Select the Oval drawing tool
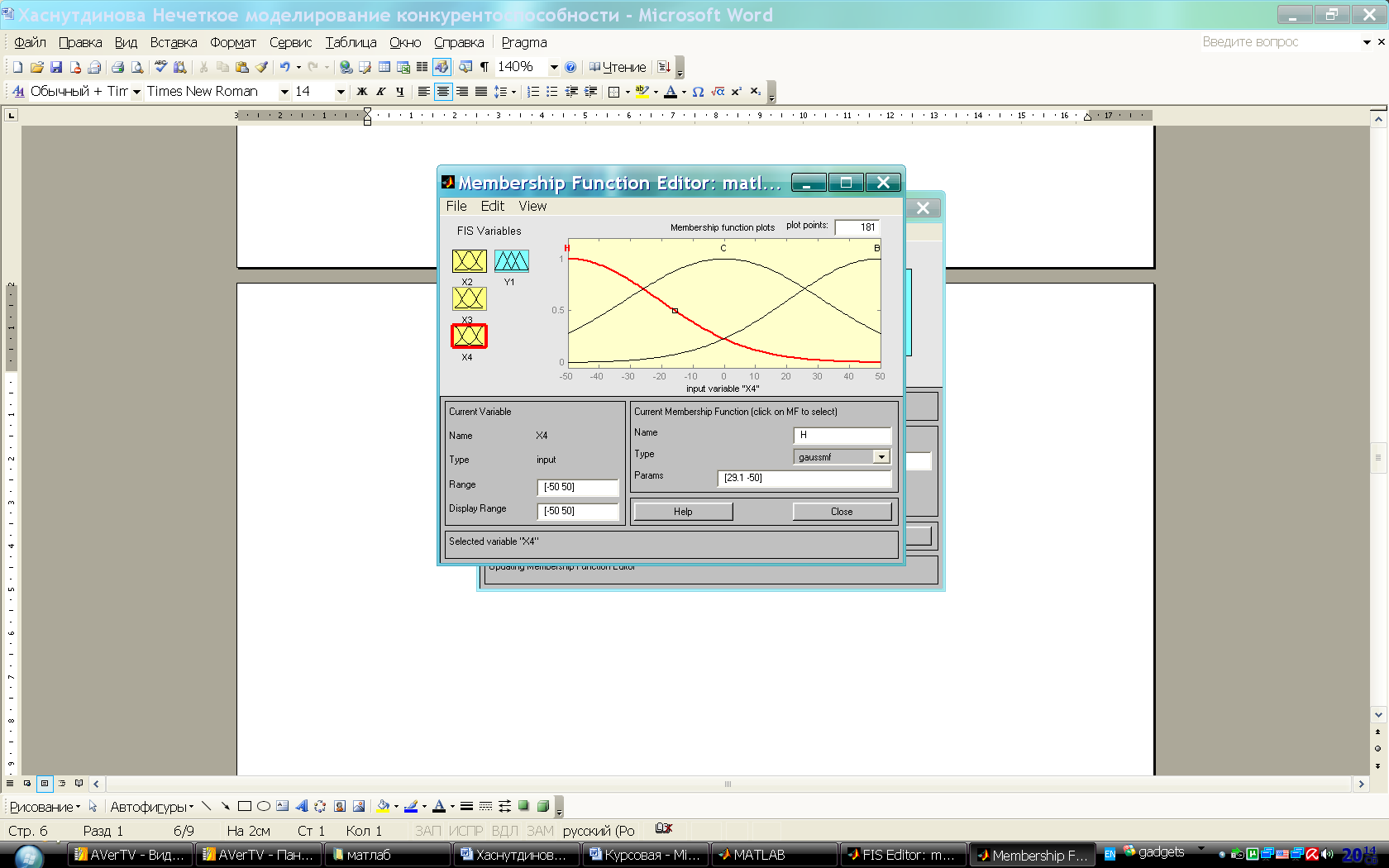Screen dimensions: 1389x868 tap(264, 806)
